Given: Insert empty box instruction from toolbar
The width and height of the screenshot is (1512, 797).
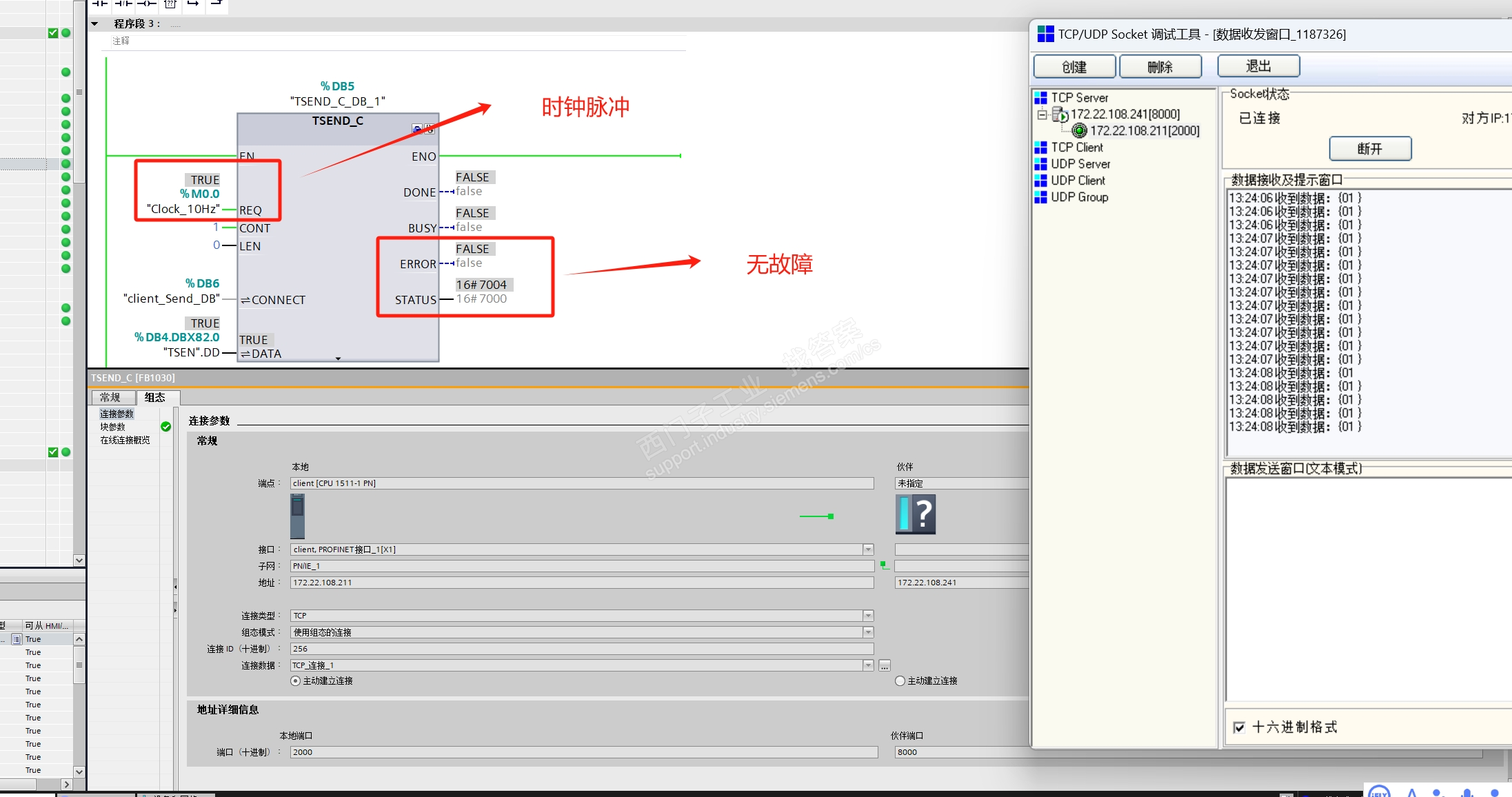Looking at the screenshot, I should [x=170, y=4].
